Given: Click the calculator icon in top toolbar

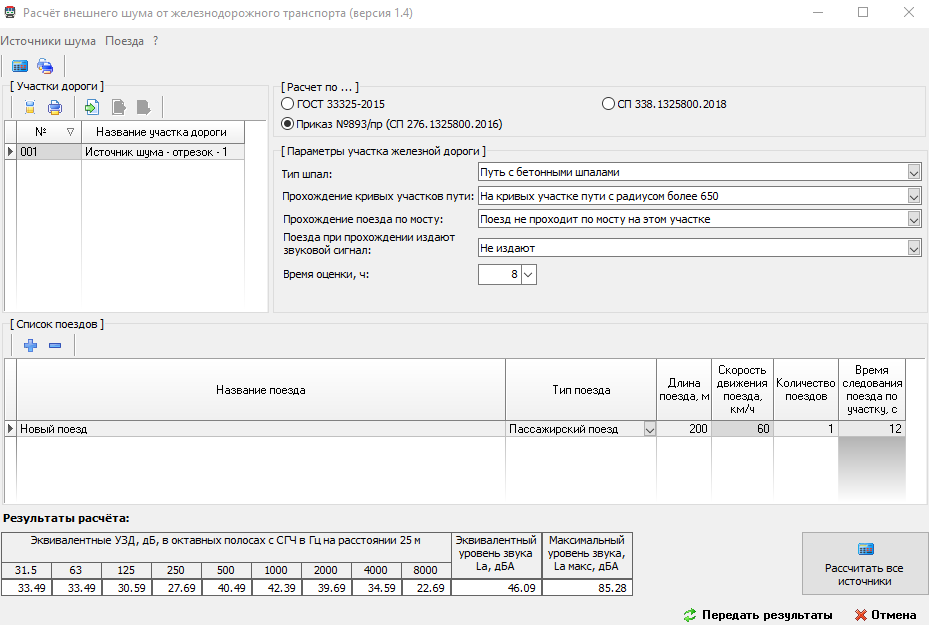Looking at the screenshot, I should (x=20, y=66).
